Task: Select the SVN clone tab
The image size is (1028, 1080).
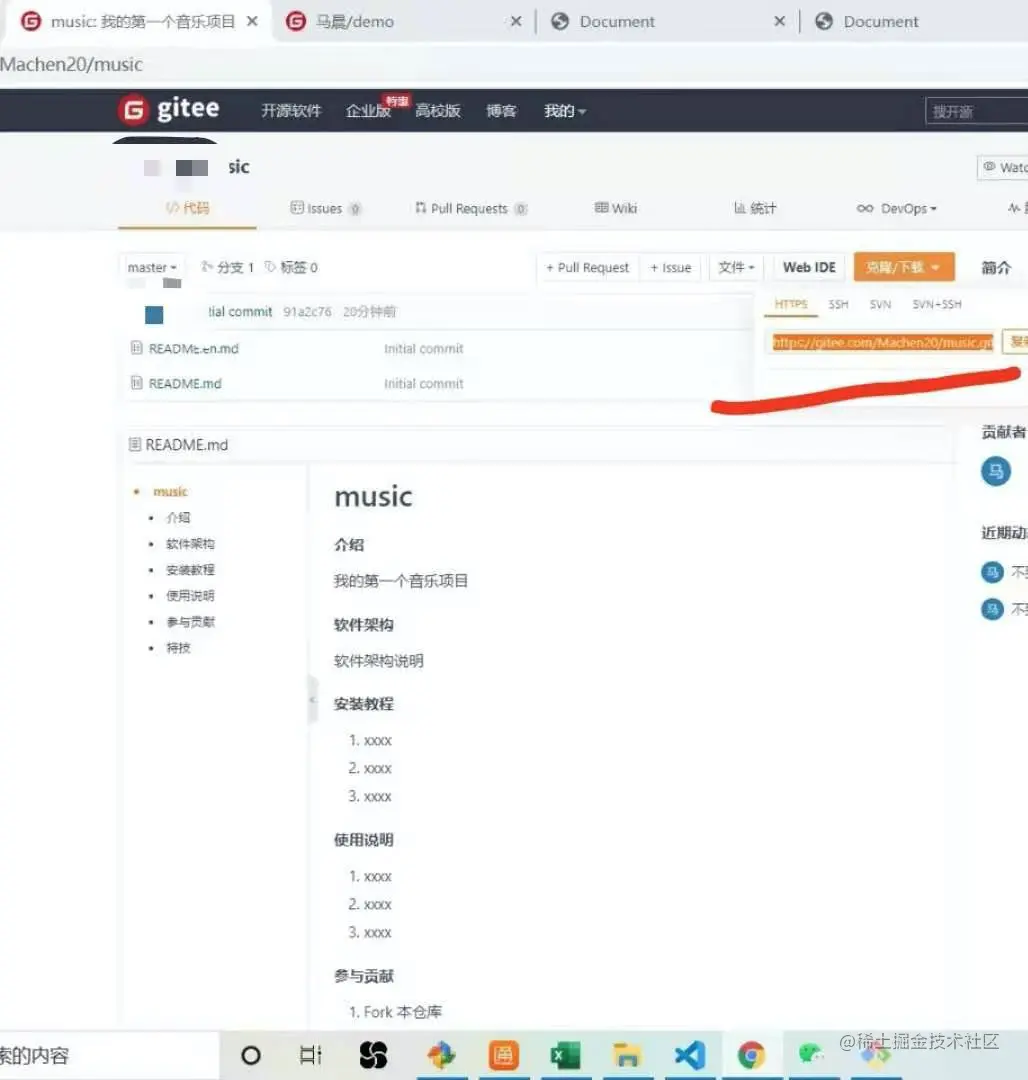Action: coord(880,304)
